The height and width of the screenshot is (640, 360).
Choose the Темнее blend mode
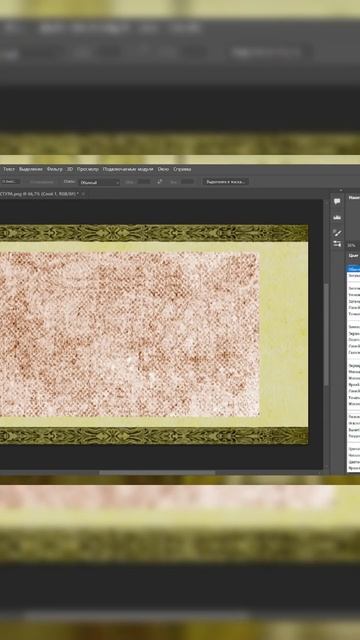353,314
